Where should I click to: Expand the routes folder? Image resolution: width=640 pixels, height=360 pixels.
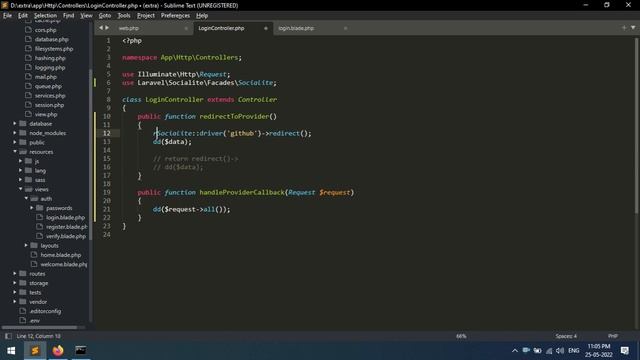tap(15, 273)
